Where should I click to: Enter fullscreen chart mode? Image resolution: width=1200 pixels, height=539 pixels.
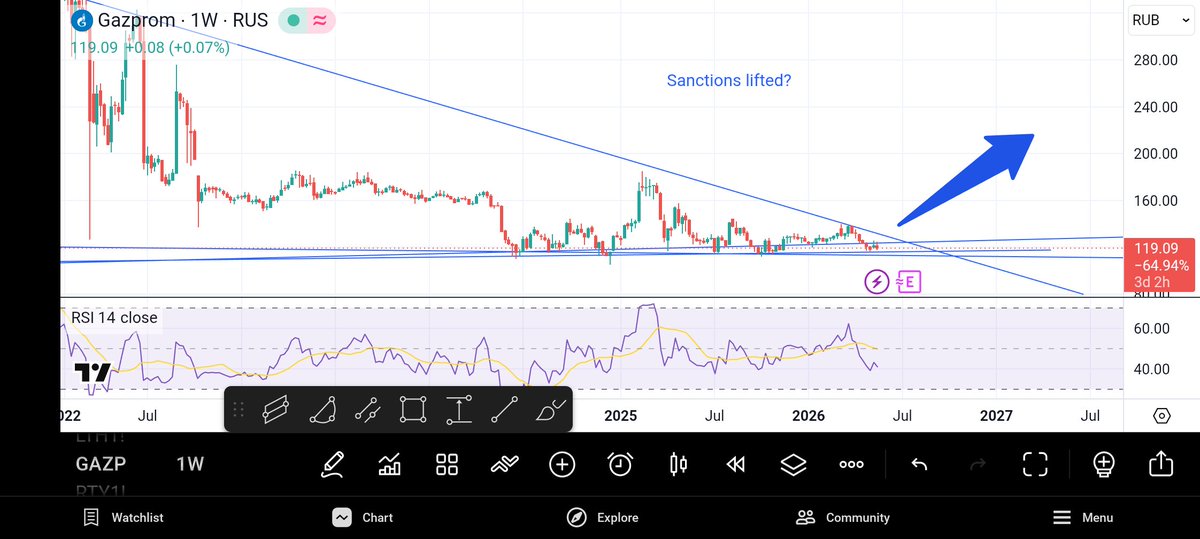click(x=1035, y=464)
